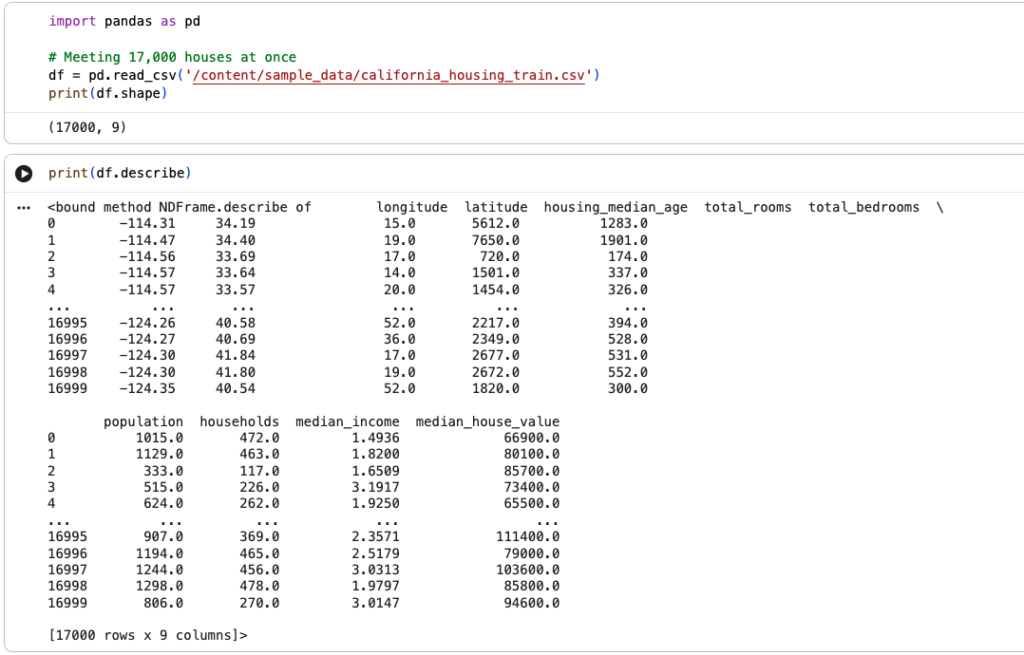Screen dimensions: 1024x655
Task: Select the value 2349.0 in row 16996
Action: tap(496, 340)
